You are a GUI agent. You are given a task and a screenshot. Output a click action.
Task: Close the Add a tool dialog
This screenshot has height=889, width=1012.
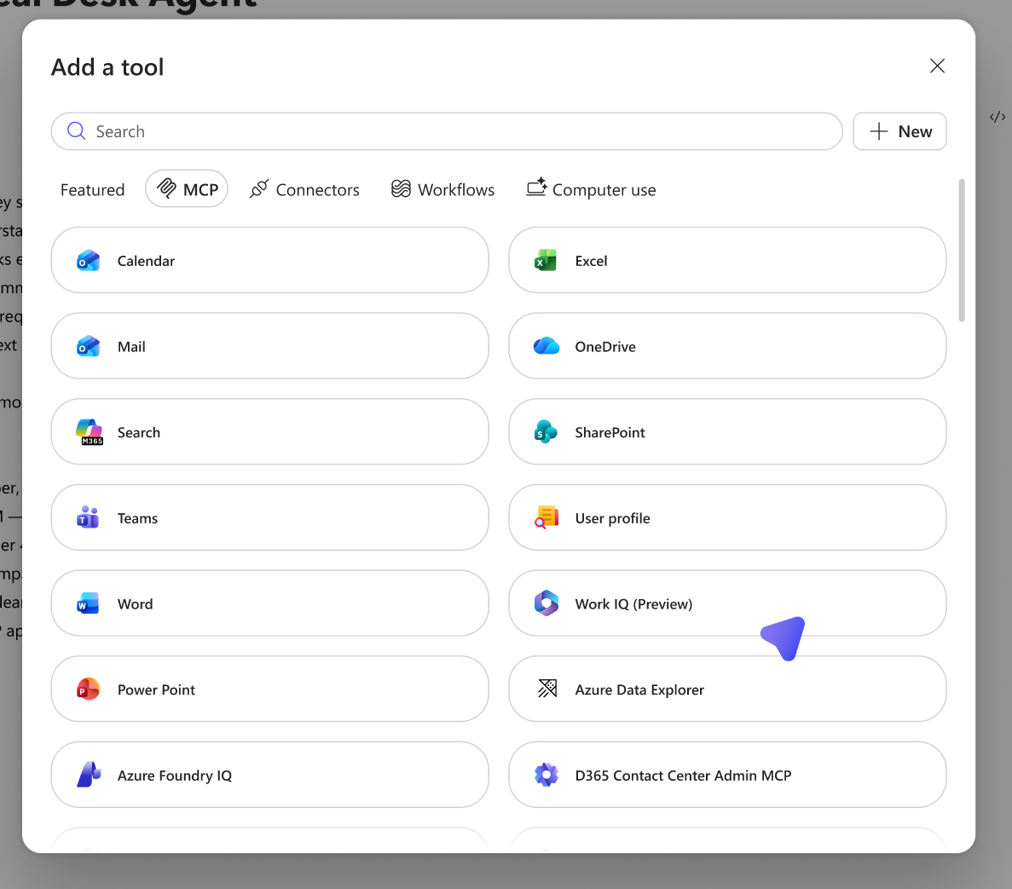(x=937, y=66)
